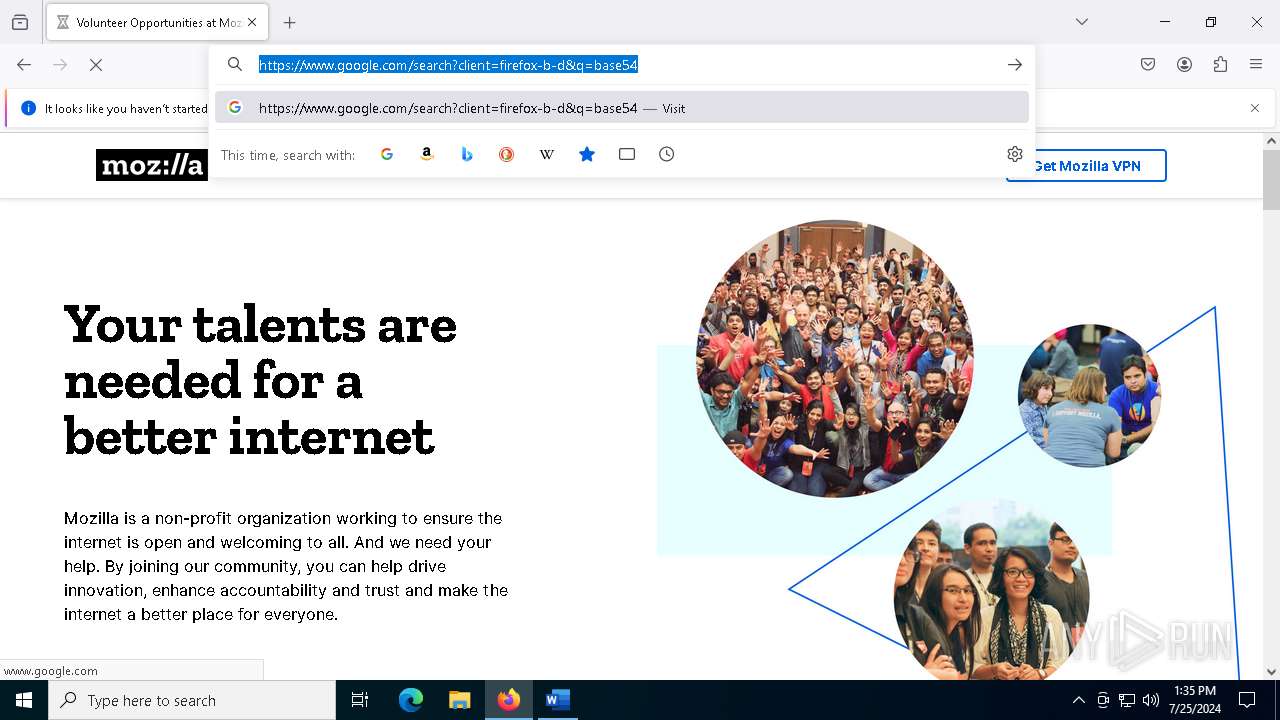
Task: Open network status in tray
Action: click(x=1127, y=700)
